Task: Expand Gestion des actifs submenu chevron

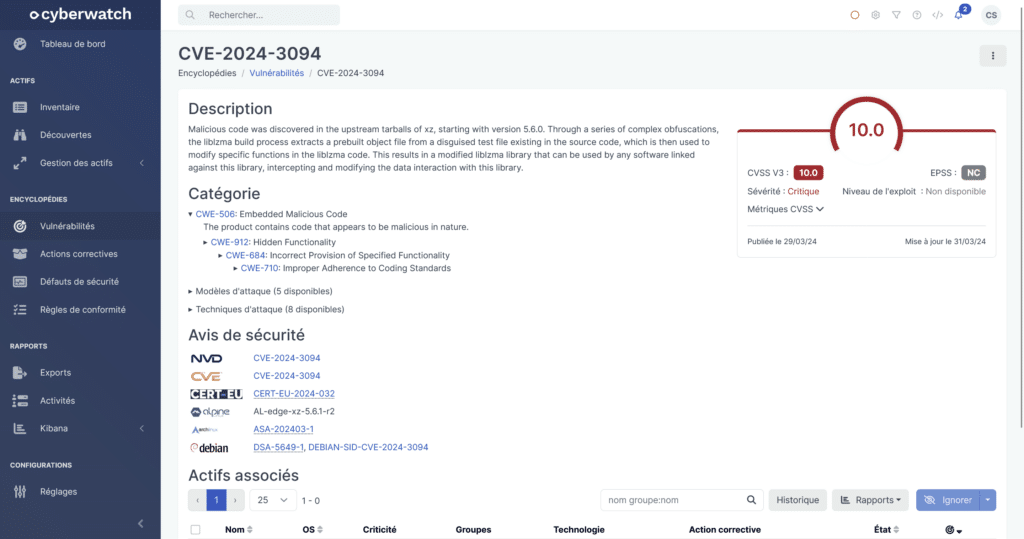Action: (142, 163)
